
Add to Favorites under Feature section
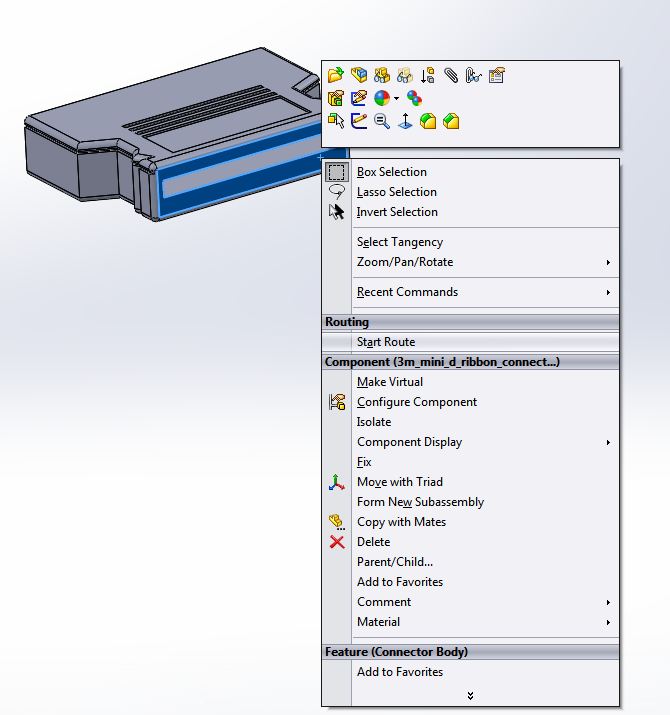[470, 672]
